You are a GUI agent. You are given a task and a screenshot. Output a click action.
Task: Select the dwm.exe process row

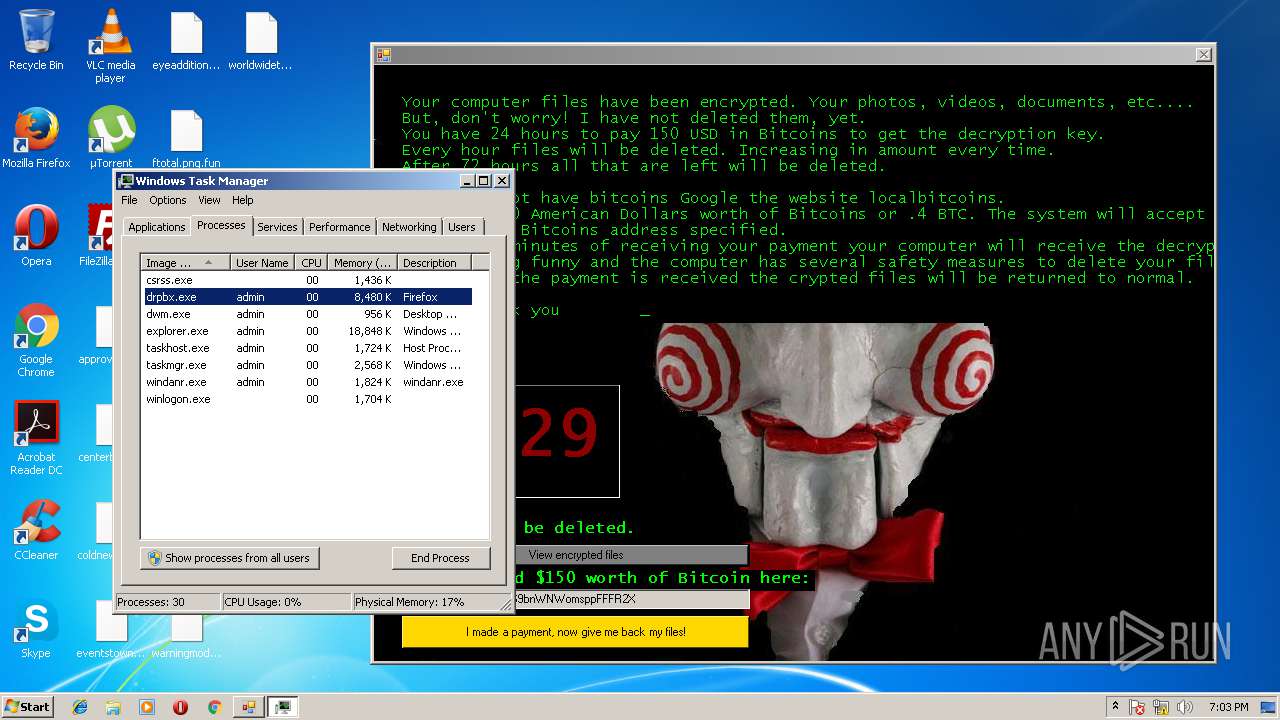[x=306, y=314]
